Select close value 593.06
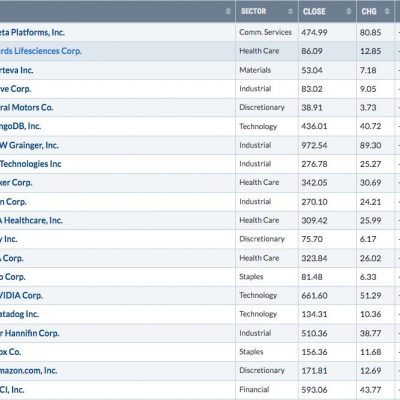 314,389
